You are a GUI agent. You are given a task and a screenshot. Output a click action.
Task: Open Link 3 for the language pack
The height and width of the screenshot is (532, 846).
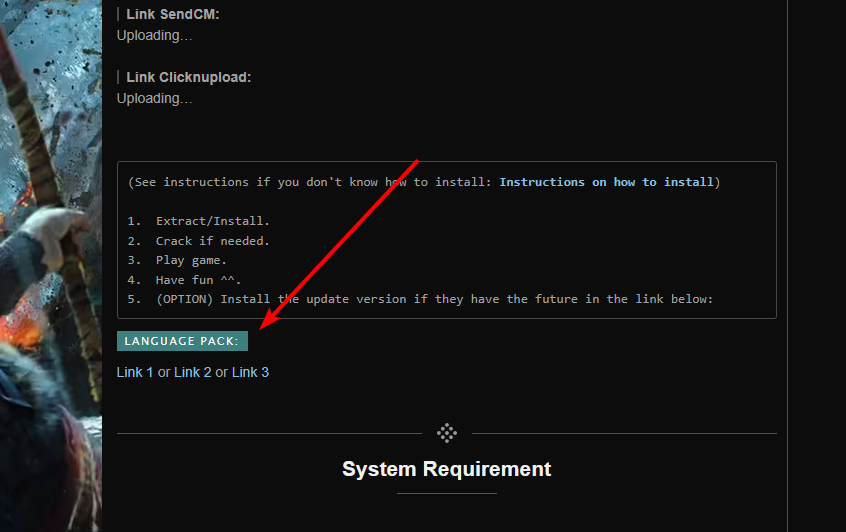(250, 372)
